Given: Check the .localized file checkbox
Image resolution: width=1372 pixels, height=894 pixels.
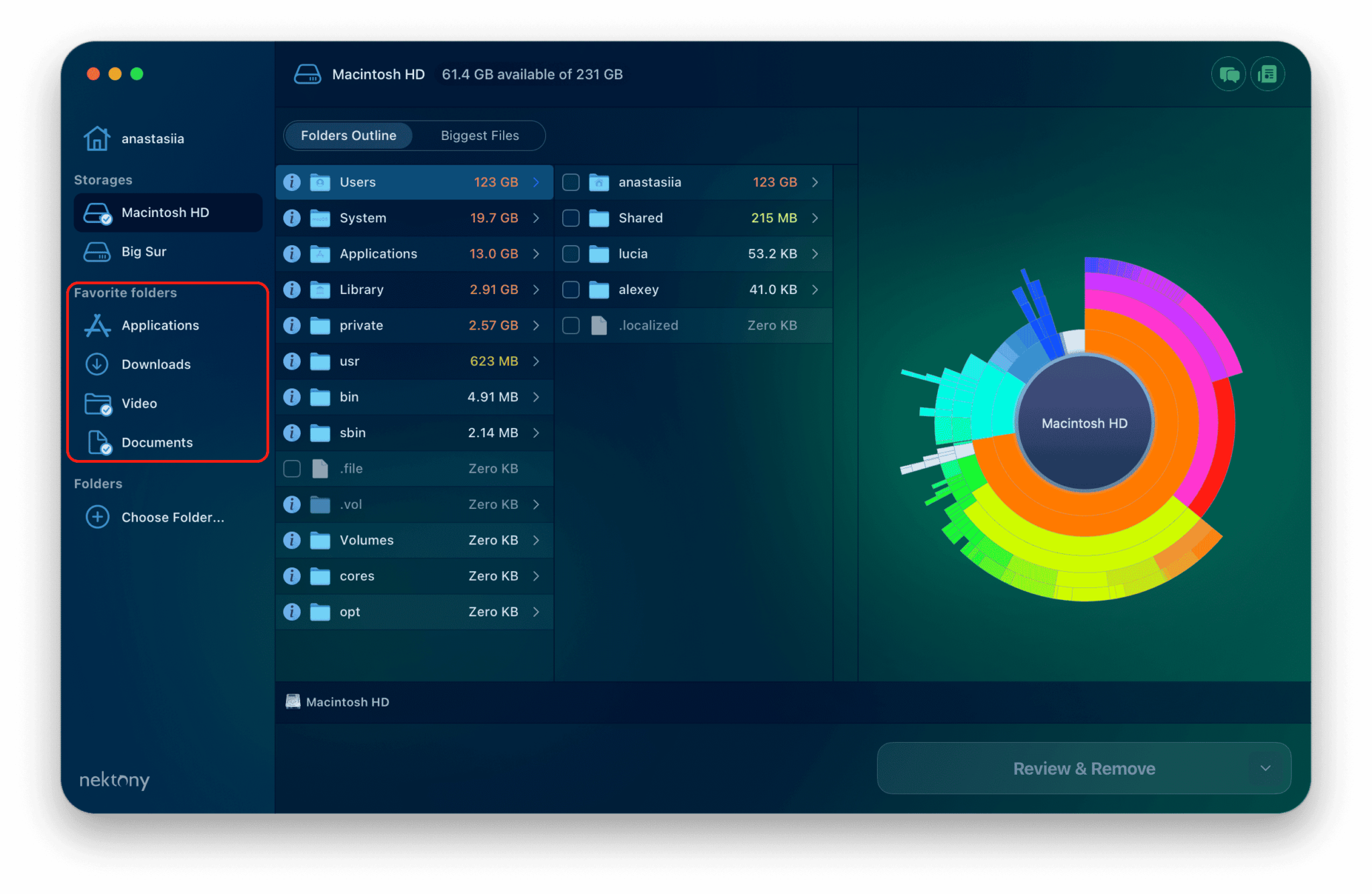Looking at the screenshot, I should click(571, 325).
